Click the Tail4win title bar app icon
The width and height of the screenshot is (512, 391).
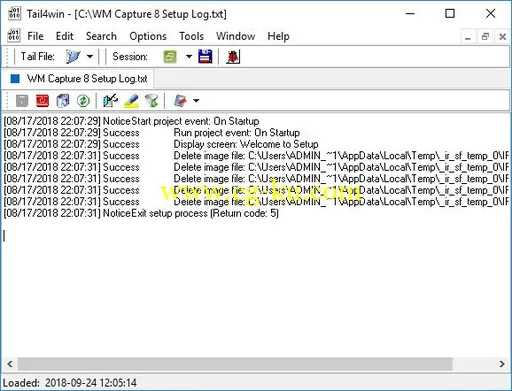pyautogui.click(x=14, y=14)
